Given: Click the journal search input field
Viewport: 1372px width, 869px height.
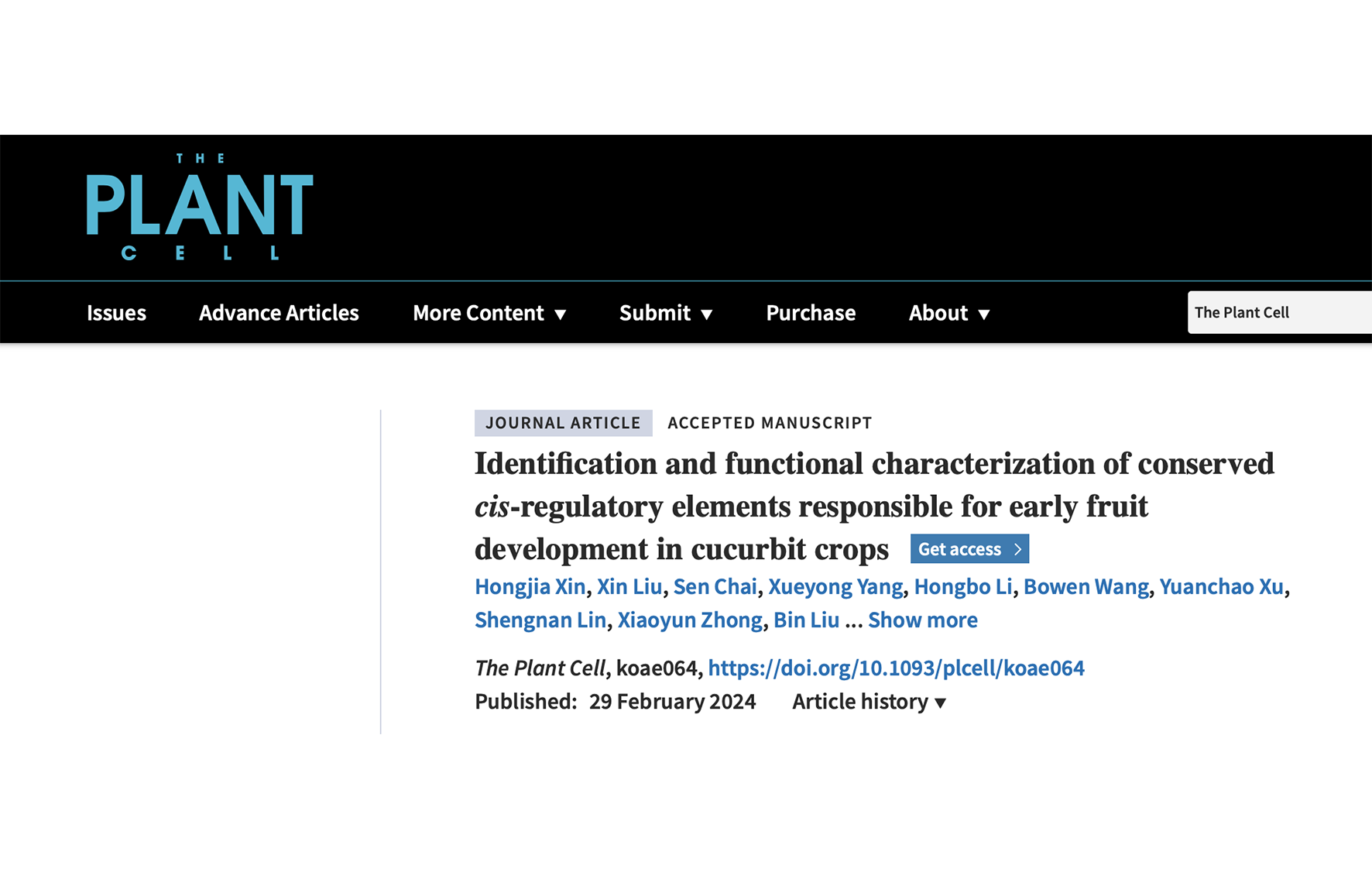Looking at the screenshot, I should tap(1278, 312).
